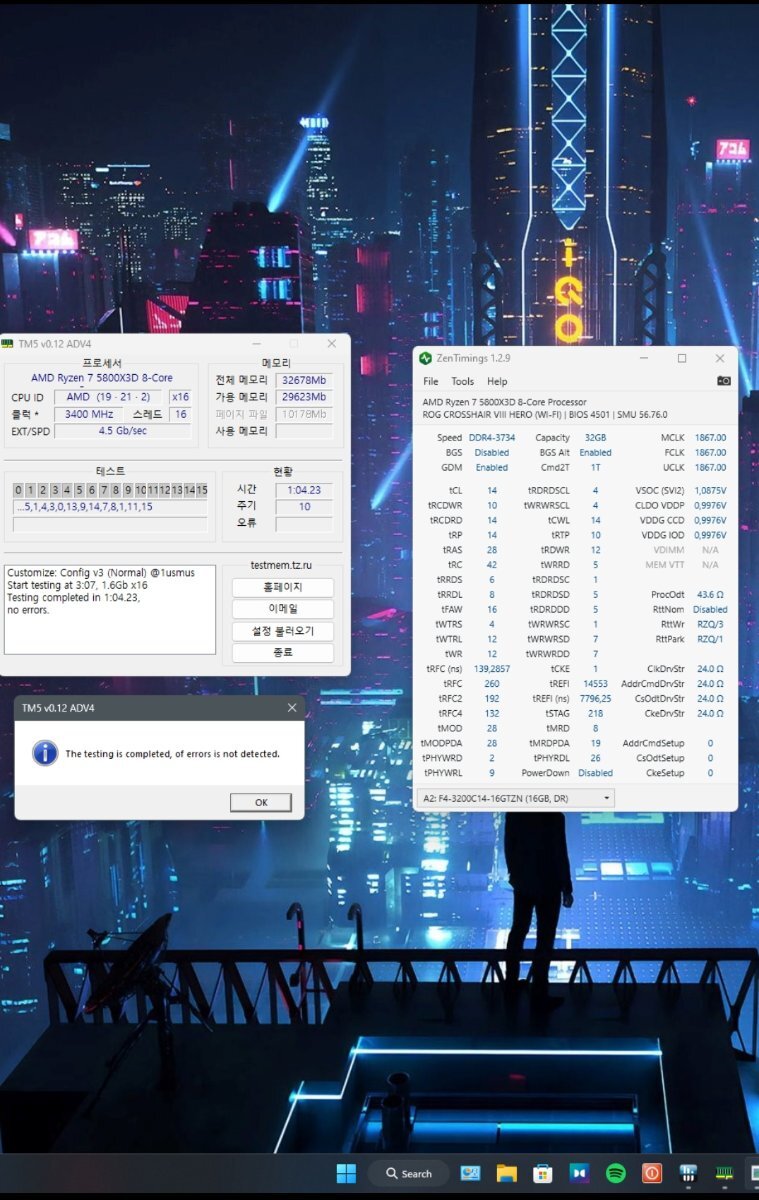
Task: Click the cycle count value 10
Action: [304, 506]
